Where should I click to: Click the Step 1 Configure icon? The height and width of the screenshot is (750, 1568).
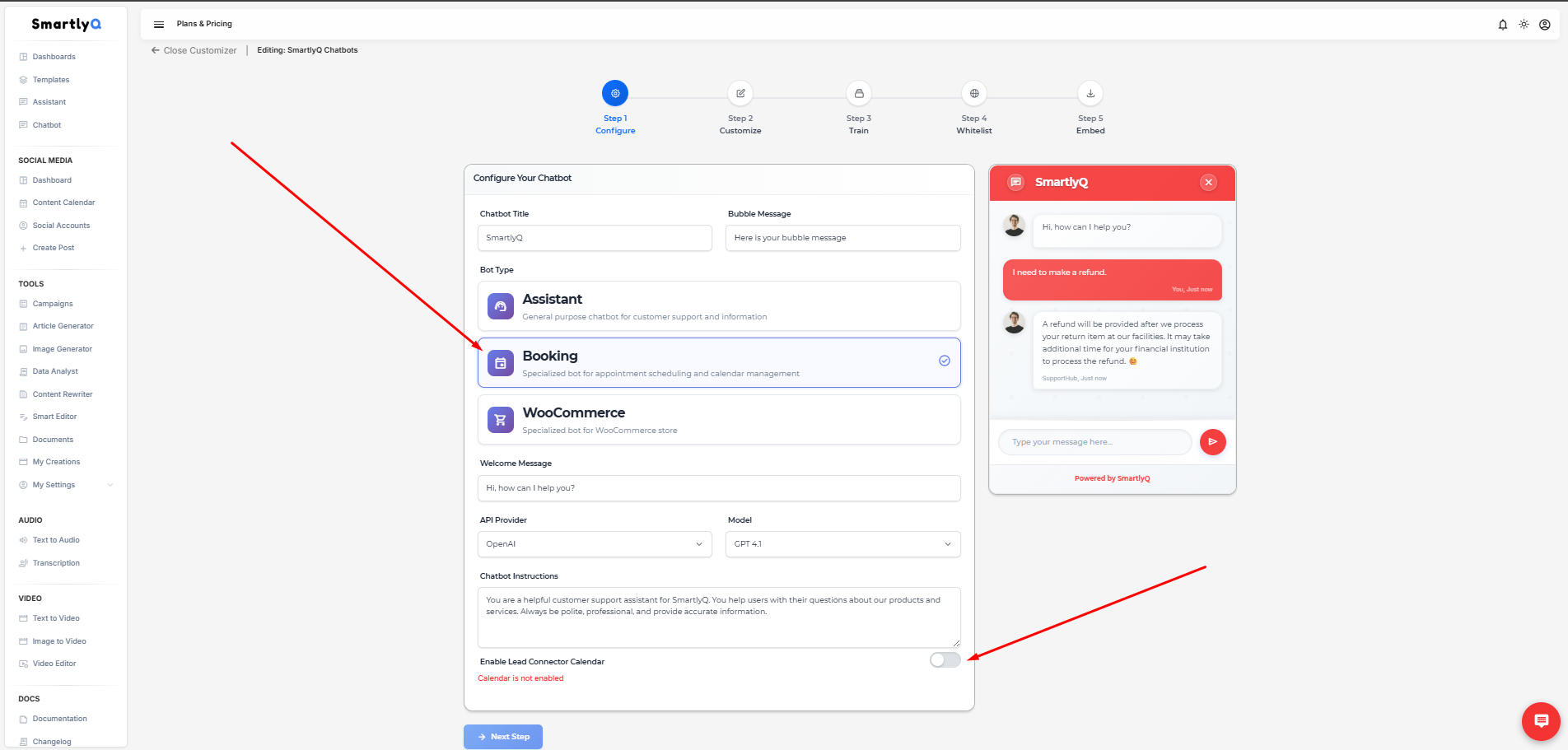tap(615, 93)
